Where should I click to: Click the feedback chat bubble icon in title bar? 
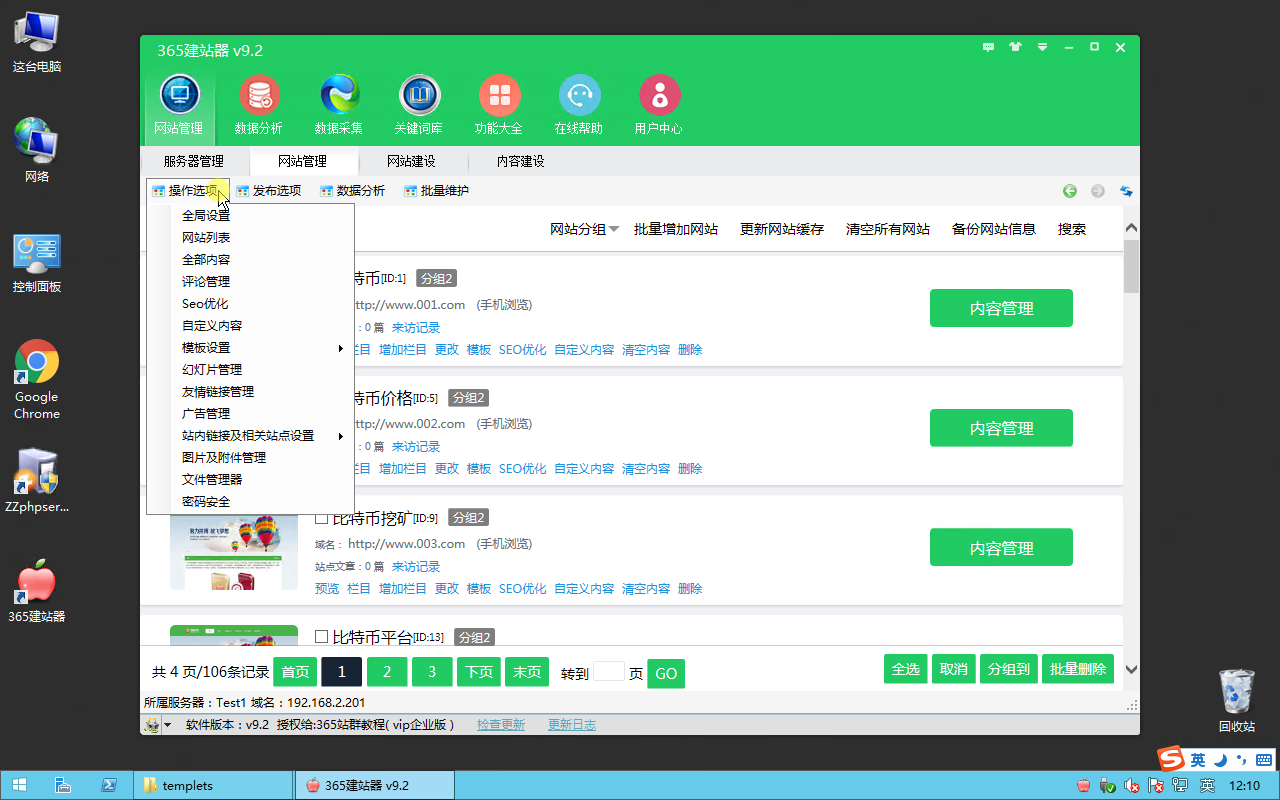(989, 47)
